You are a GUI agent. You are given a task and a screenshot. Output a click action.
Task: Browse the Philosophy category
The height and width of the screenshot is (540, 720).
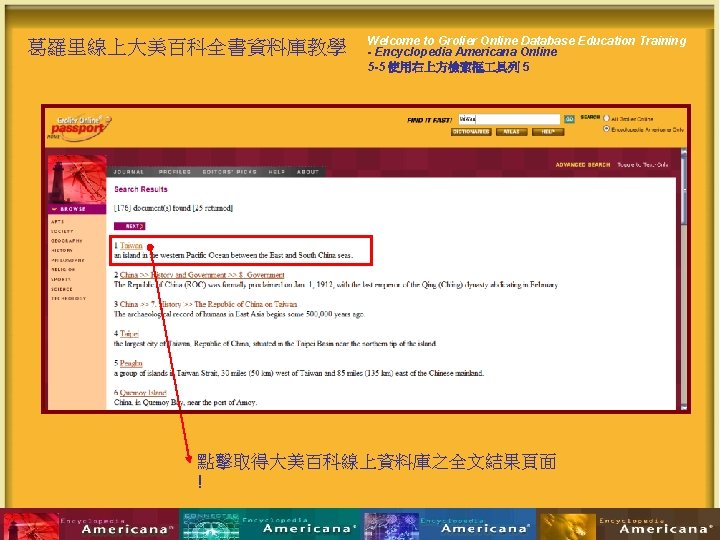[68, 260]
